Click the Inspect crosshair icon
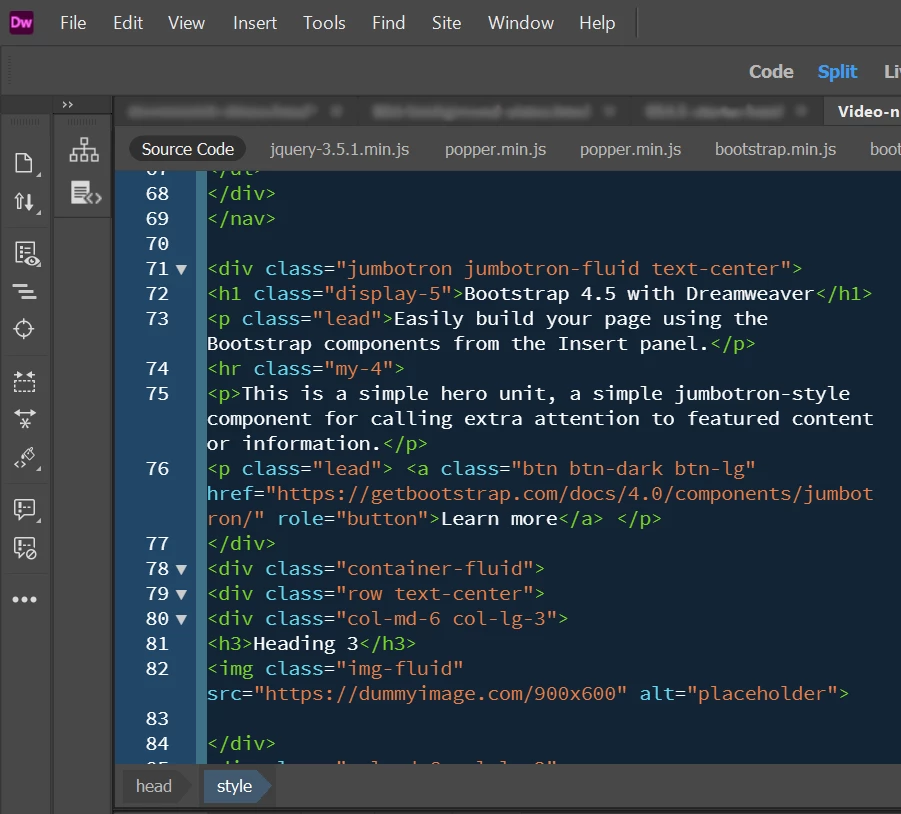The image size is (901, 814). click(24, 329)
